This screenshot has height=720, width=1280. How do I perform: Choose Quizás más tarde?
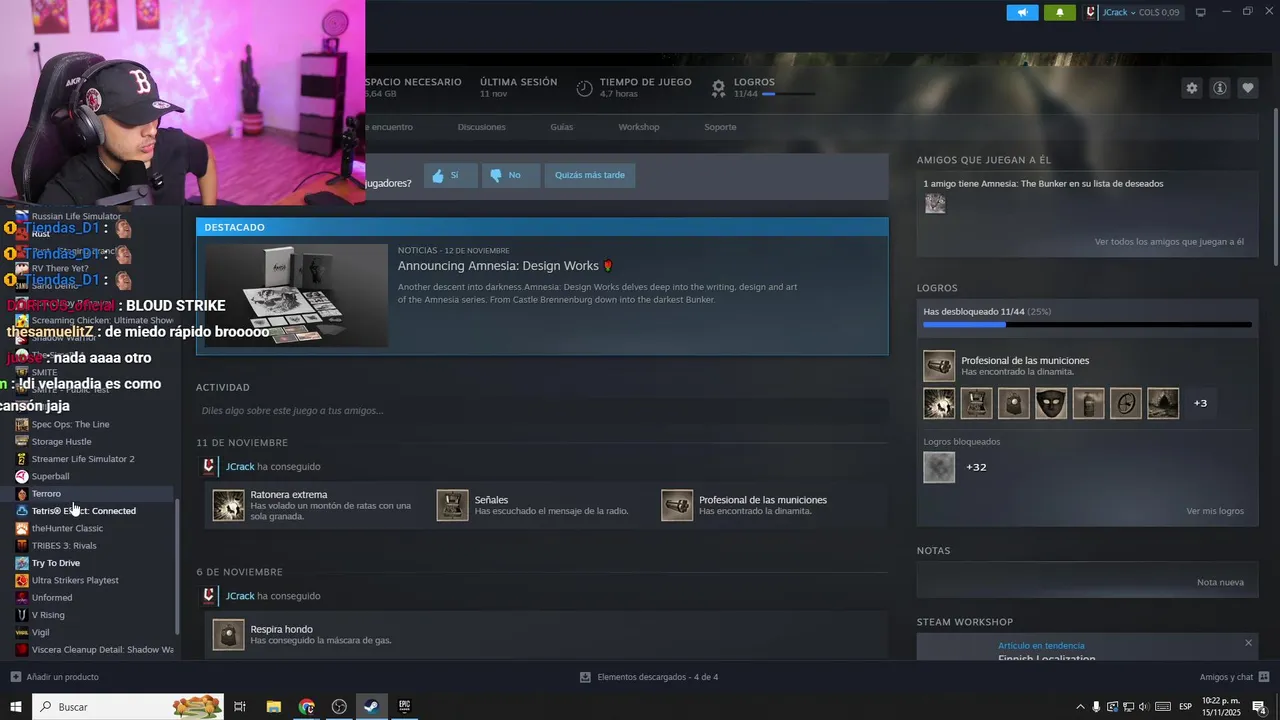click(x=590, y=175)
